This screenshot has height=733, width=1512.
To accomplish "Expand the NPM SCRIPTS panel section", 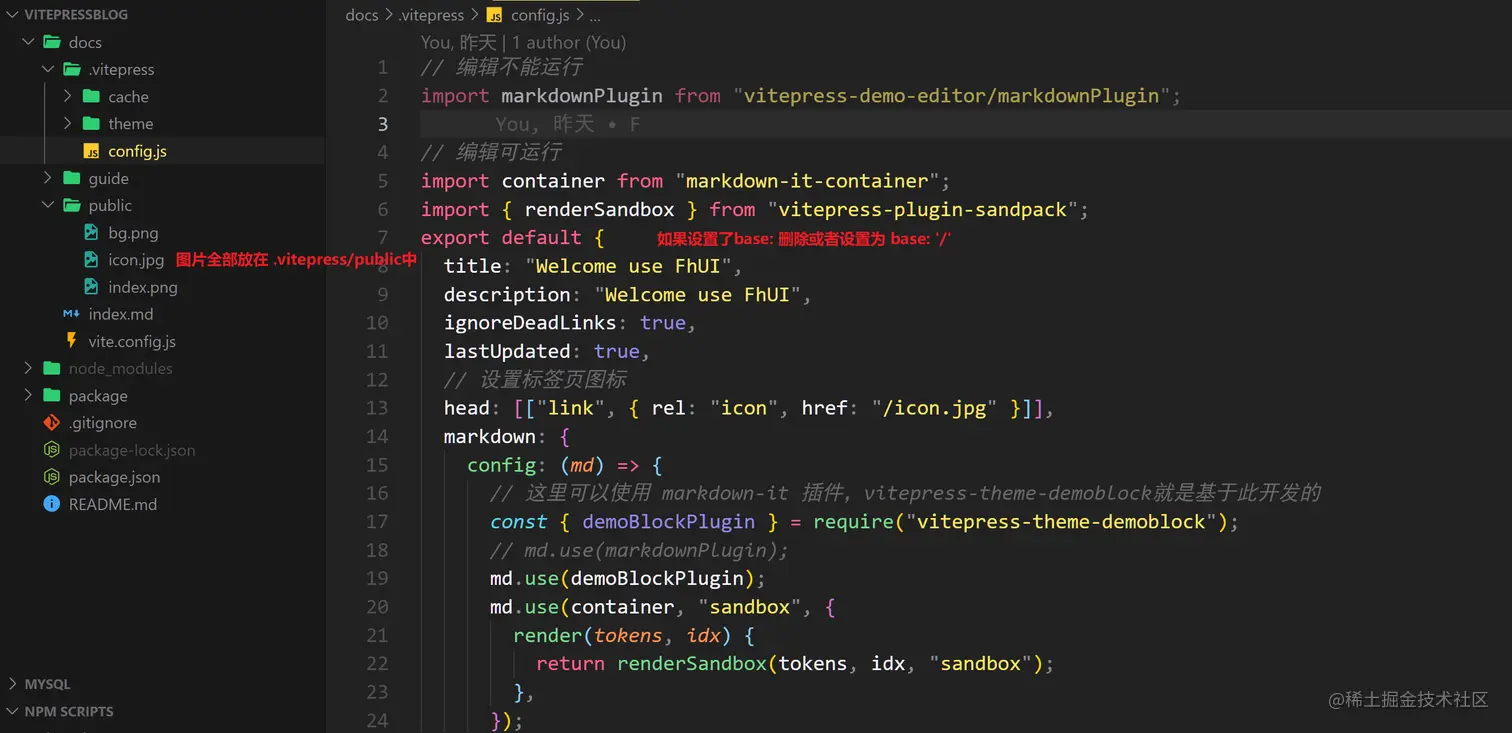I will point(12,711).
